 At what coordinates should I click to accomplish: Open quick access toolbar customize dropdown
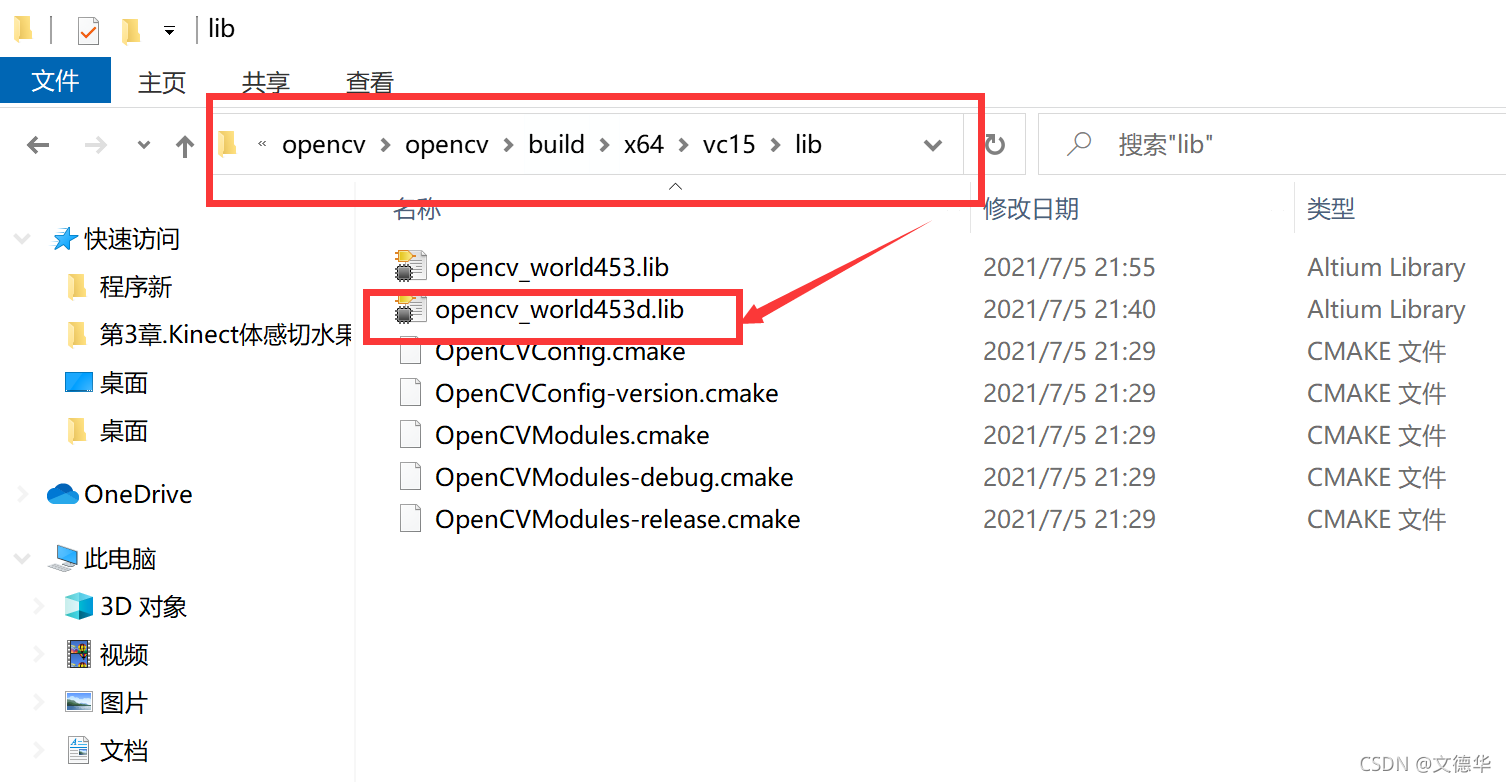(x=170, y=31)
